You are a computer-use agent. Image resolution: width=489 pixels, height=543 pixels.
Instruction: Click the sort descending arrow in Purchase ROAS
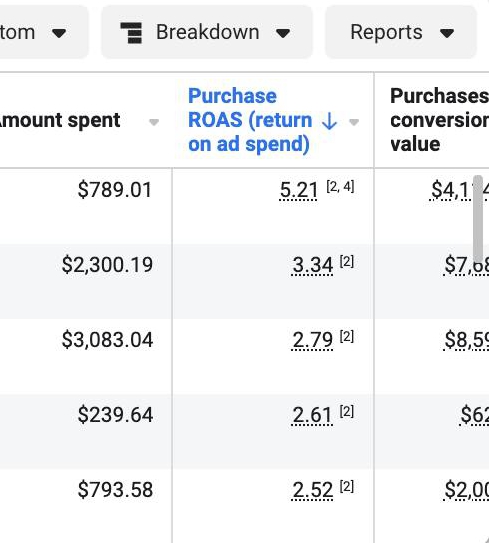click(x=329, y=121)
